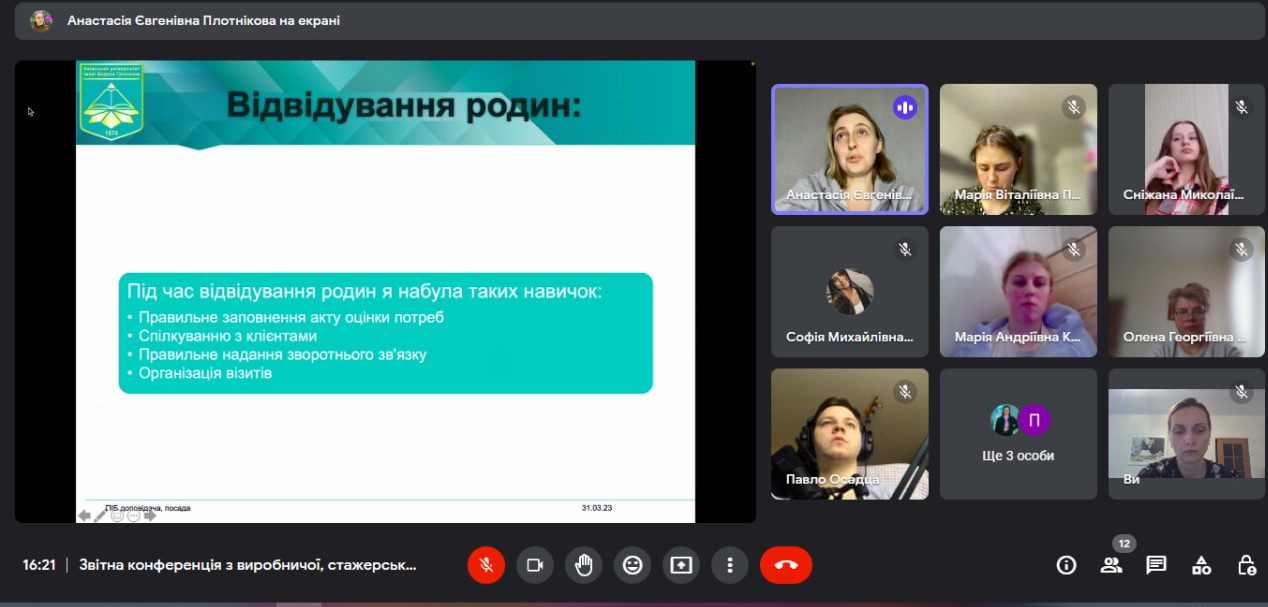This screenshot has width=1268, height=607.
Task: Open host controls lock icon
Action: [x=1246, y=565]
